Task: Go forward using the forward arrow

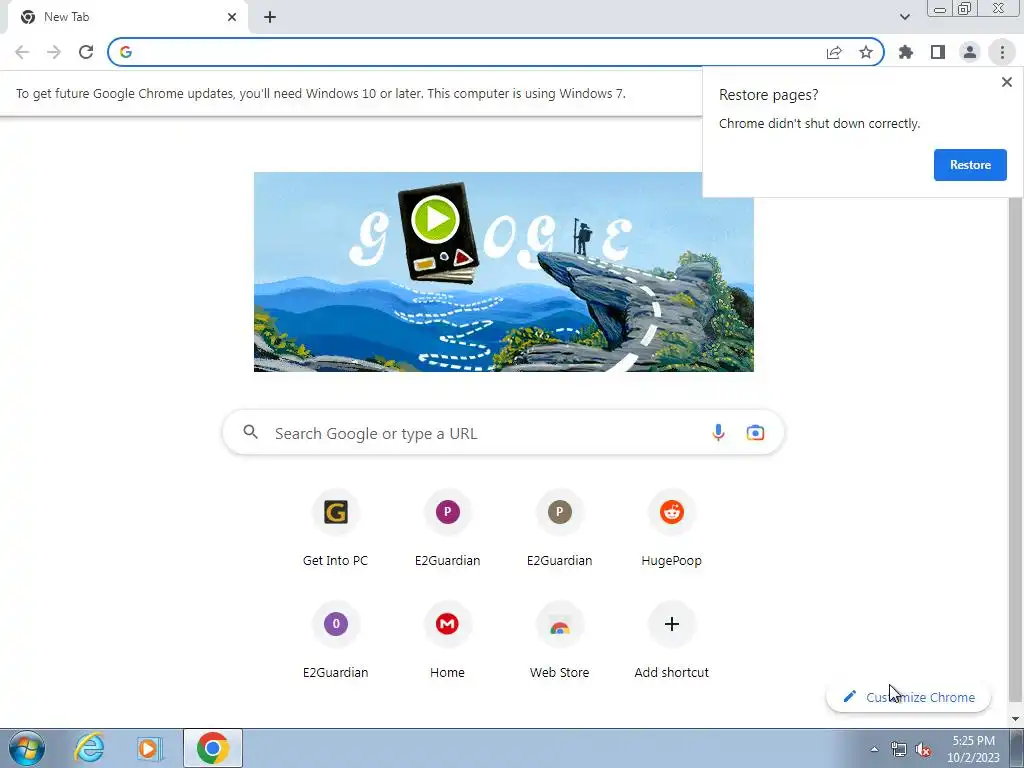Action: click(54, 52)
